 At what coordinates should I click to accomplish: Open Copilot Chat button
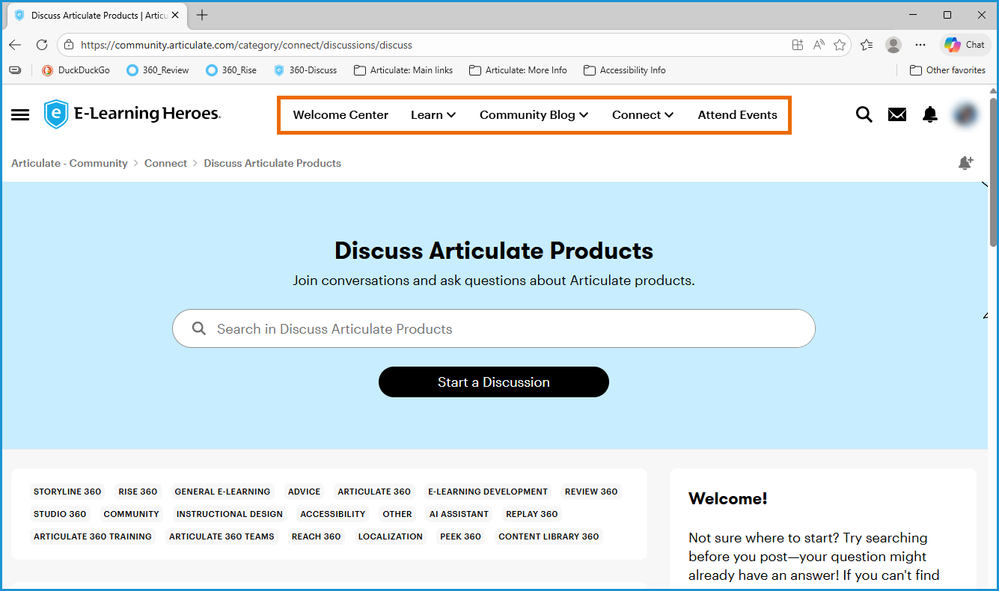(x=965, y=45)
